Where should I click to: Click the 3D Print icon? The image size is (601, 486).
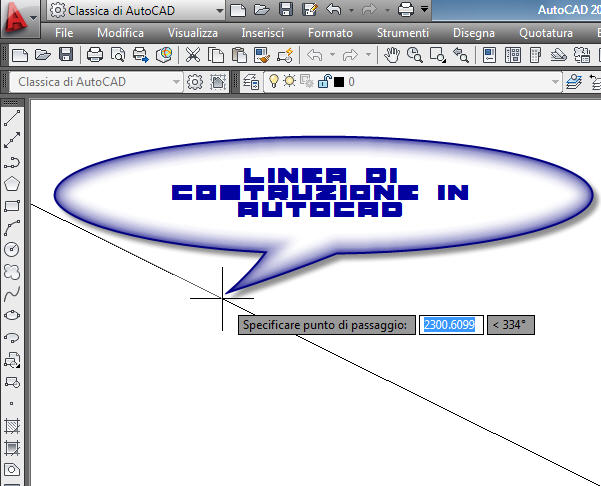(164, 55)
